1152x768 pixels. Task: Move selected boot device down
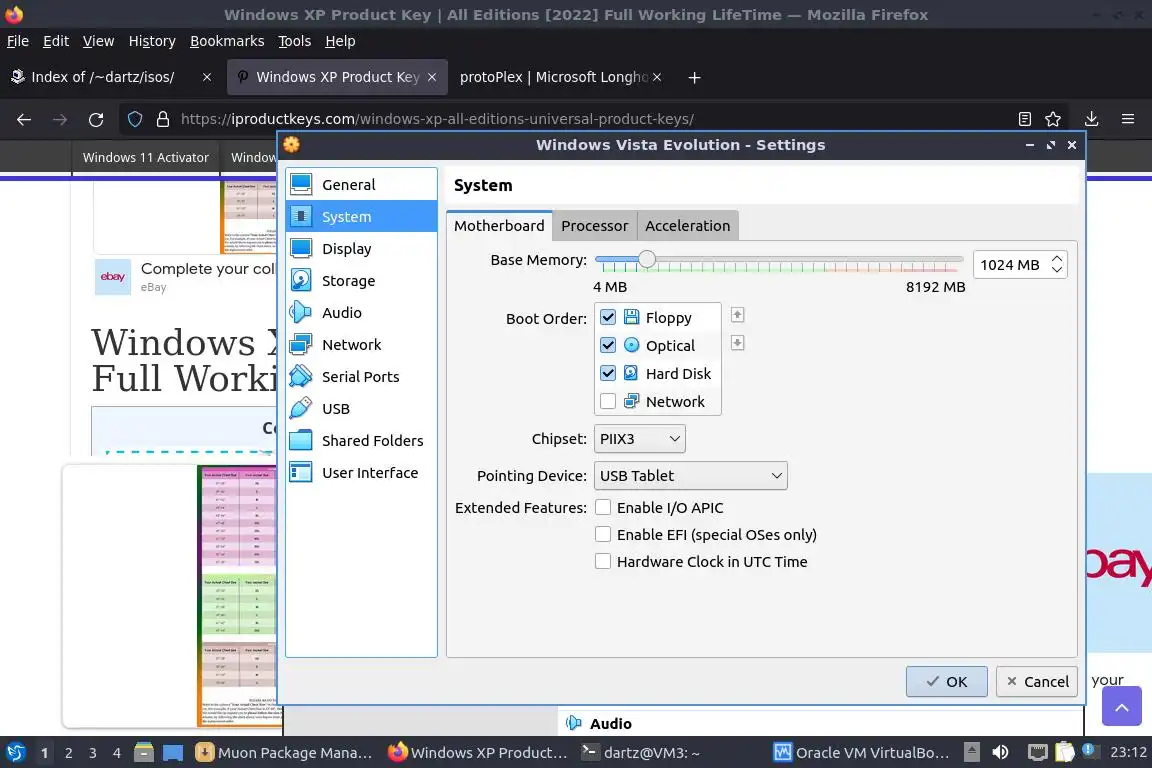pos(738,343)
